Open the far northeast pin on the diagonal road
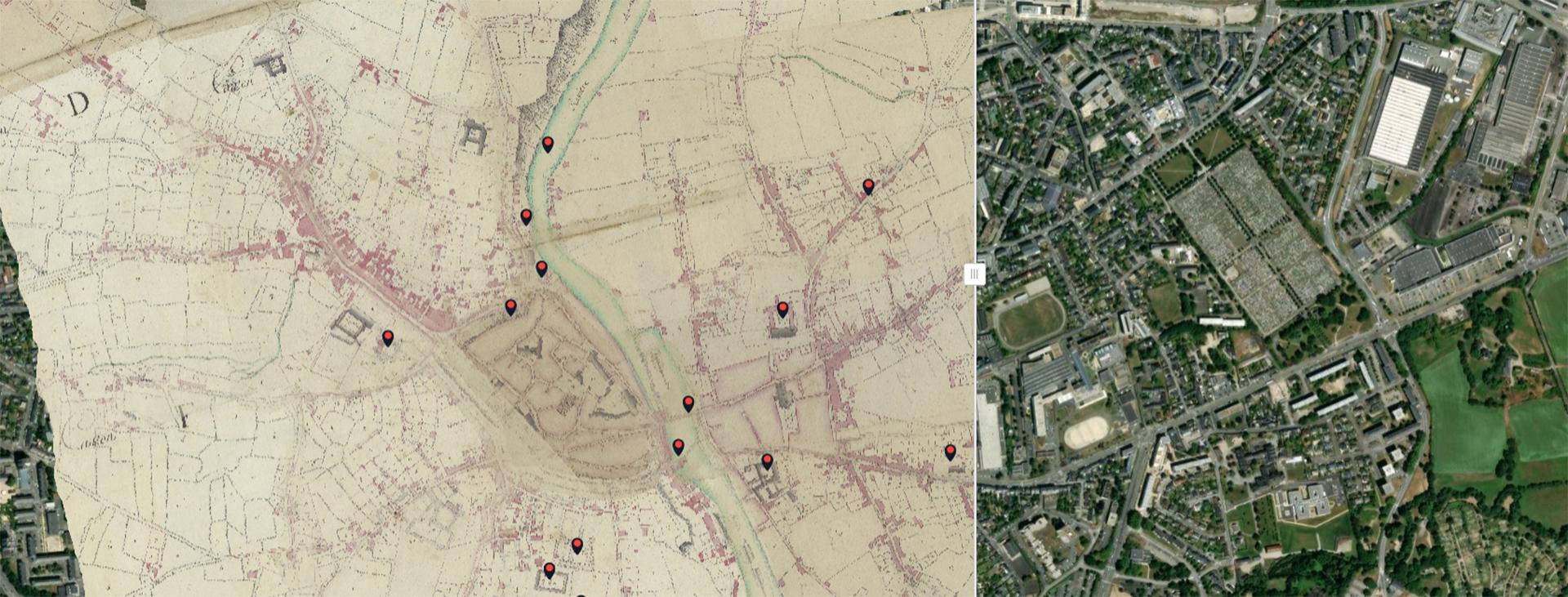 (868, 187)
